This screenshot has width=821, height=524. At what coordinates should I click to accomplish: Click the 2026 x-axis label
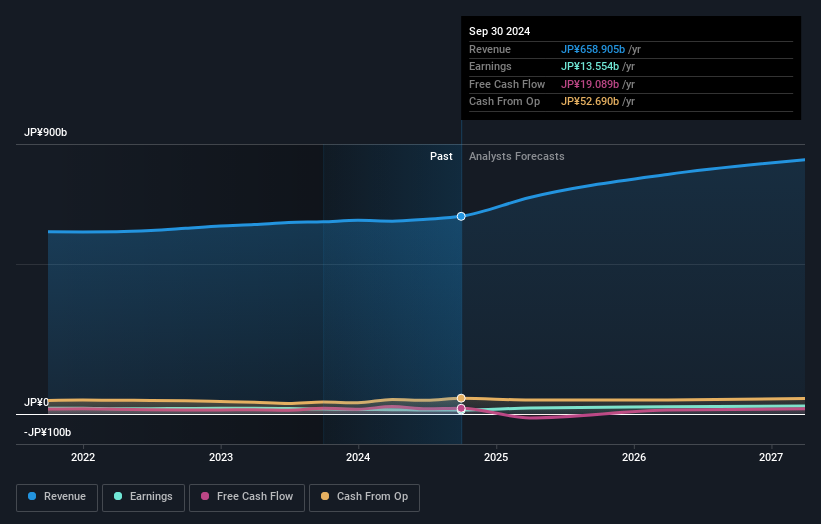point(634,457)
